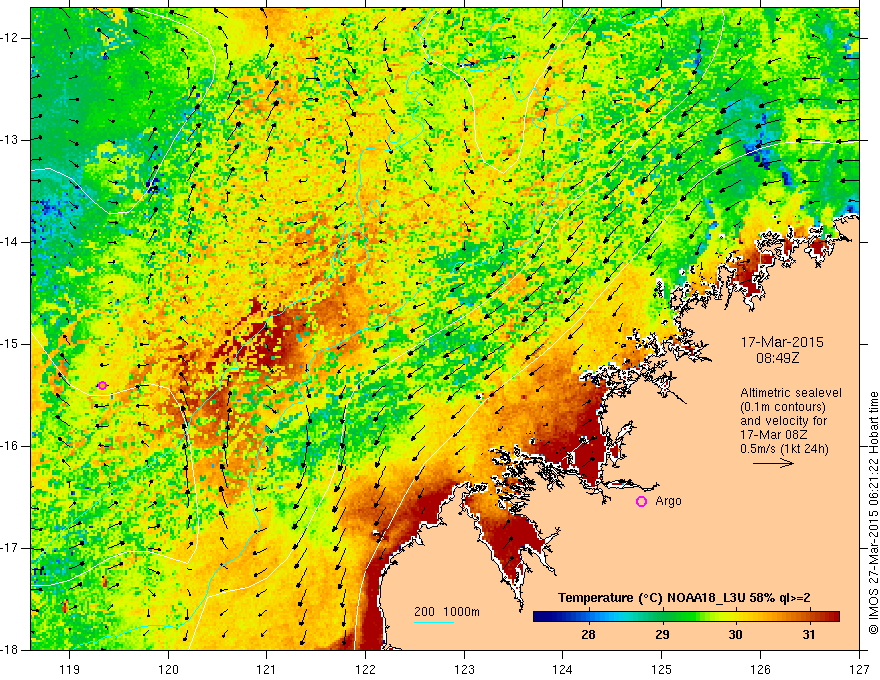Click the '-14' latitude axis label

pyautogui.click(x=11, y=242)
